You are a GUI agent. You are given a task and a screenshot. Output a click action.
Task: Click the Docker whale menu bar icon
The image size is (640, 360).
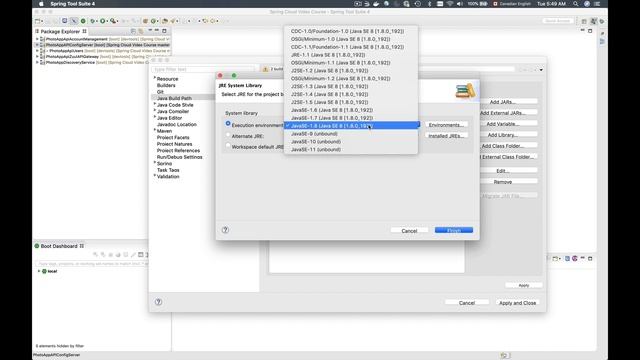[376, 4]
